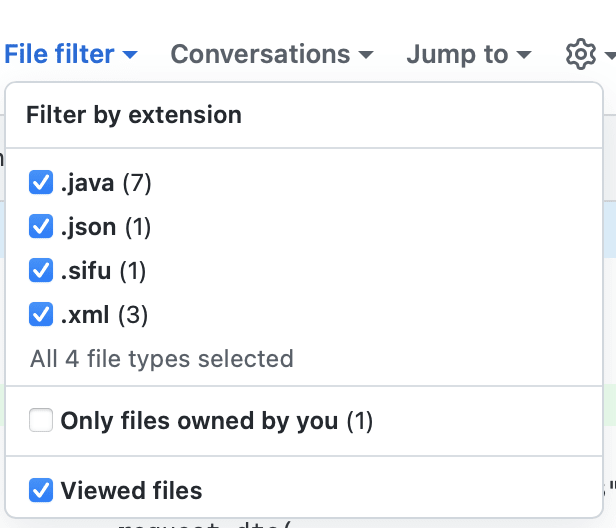Click the File filter arrow indicator
616x528 pixels.
pyautogui.click(x=130, y=55)
